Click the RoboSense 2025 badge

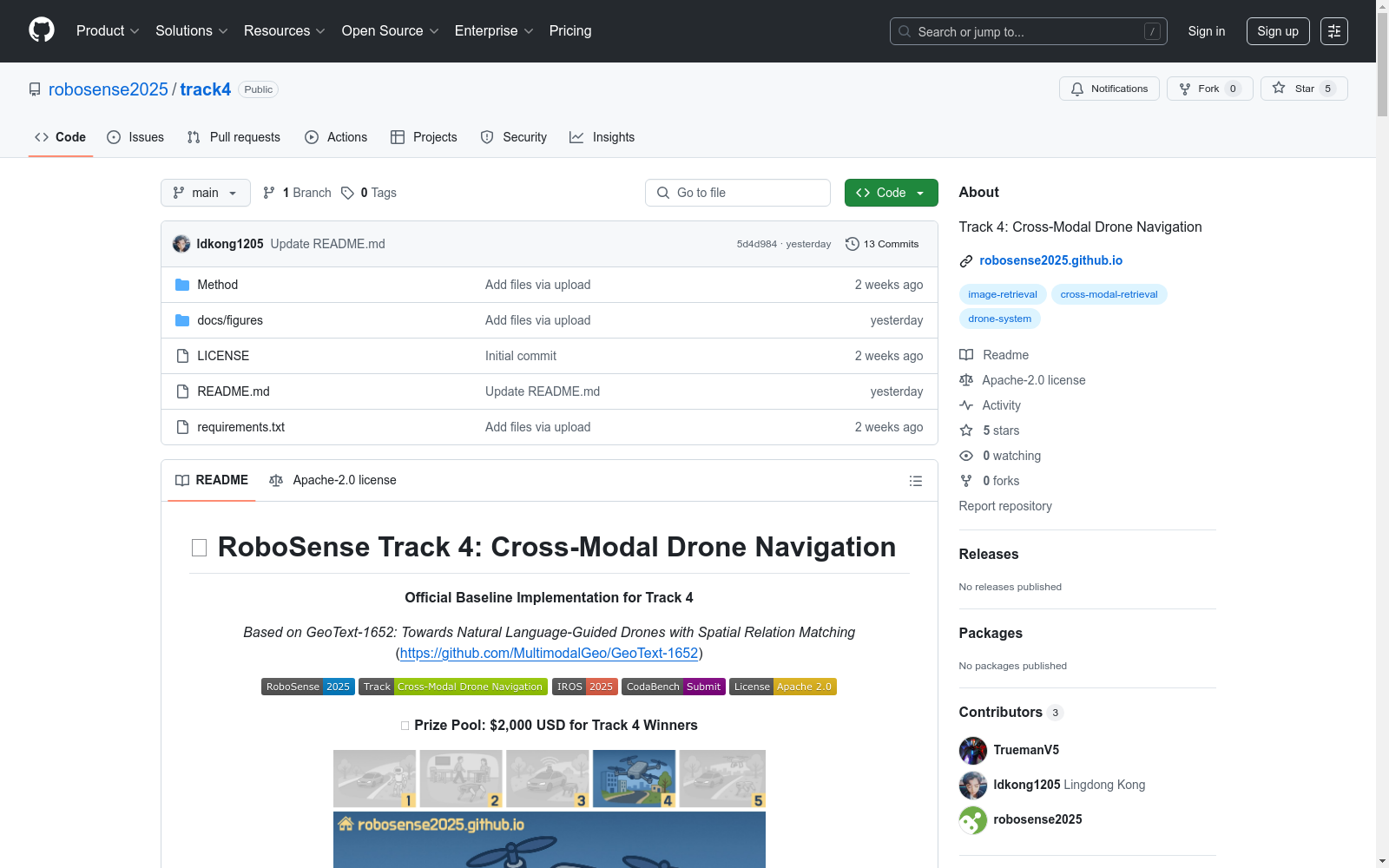308,687
